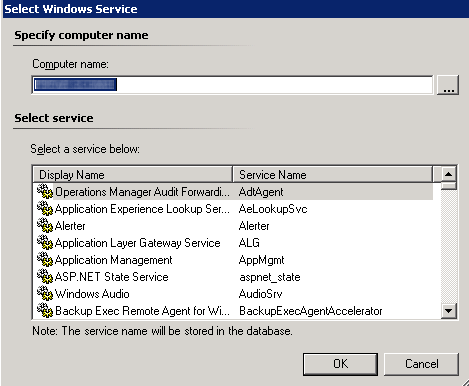Click ASP.NET State Service gear icon
This screenshot has height=386, width=469.
pos(45,276)
